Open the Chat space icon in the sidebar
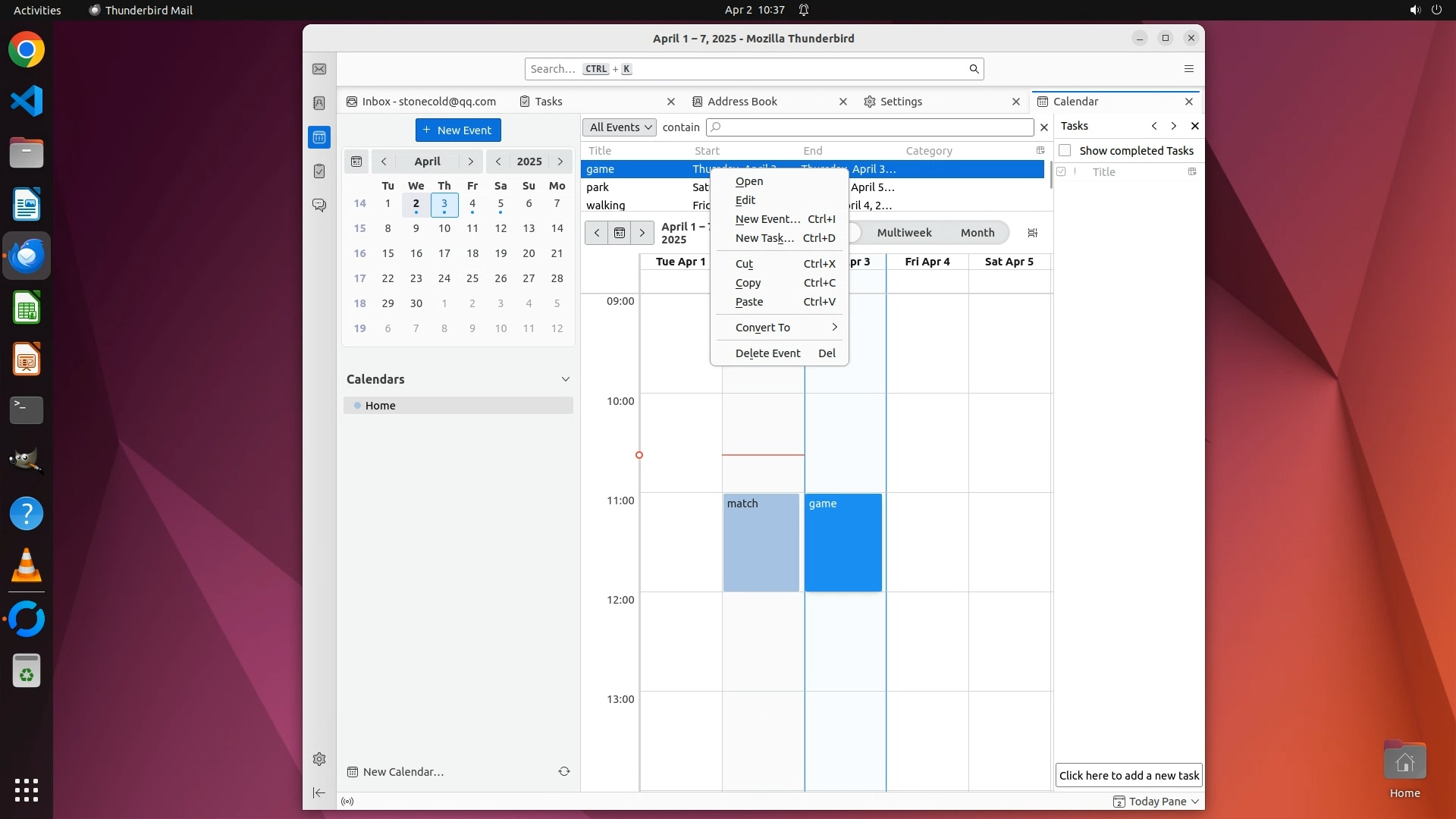1456x819 pixels. pos(319,206)
